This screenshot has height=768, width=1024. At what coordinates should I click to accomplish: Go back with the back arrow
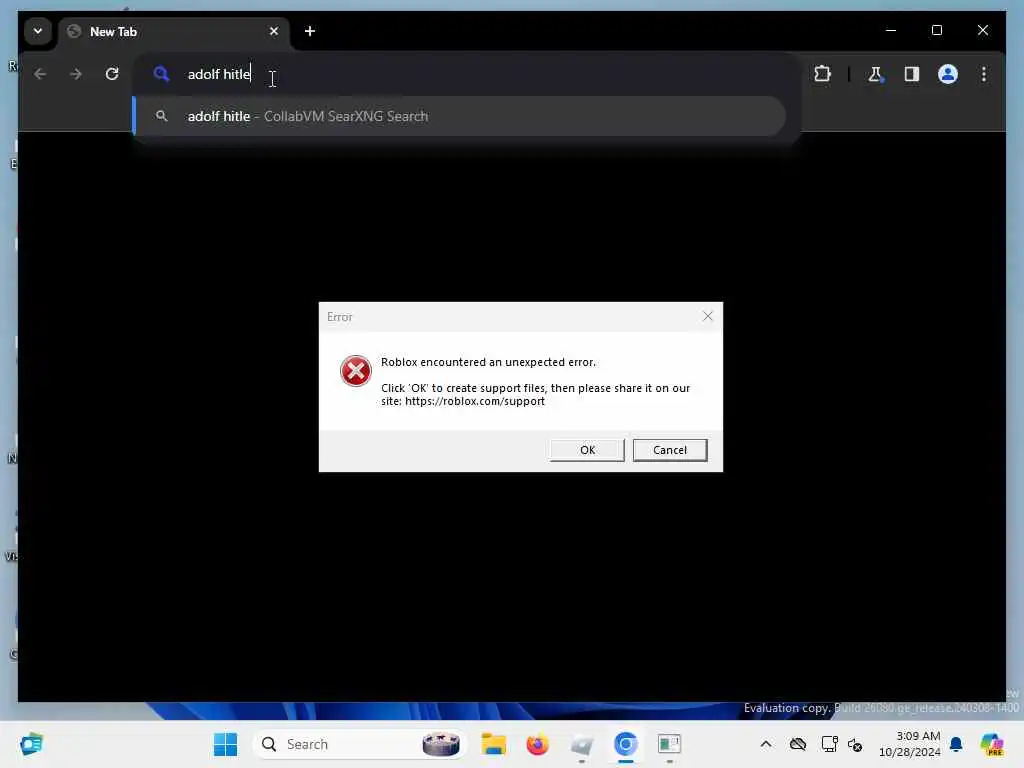point(40,74)
